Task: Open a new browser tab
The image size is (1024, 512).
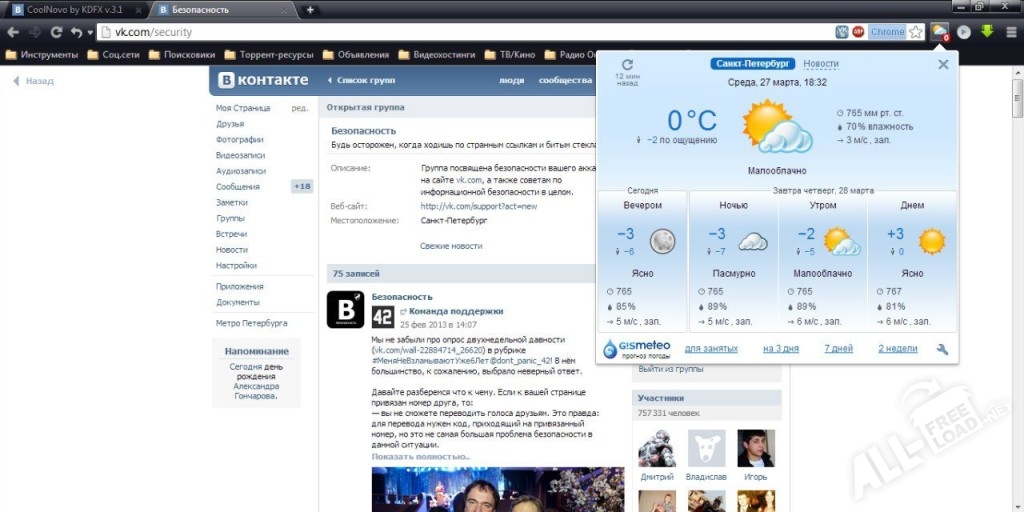Action: [310, 9]
